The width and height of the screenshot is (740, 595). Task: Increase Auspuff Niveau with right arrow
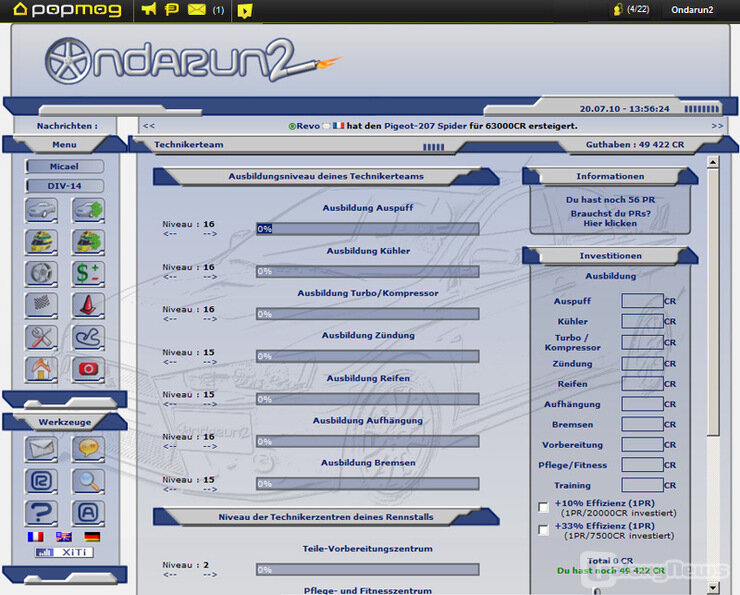pyautogui.click(x=210, y=234)
